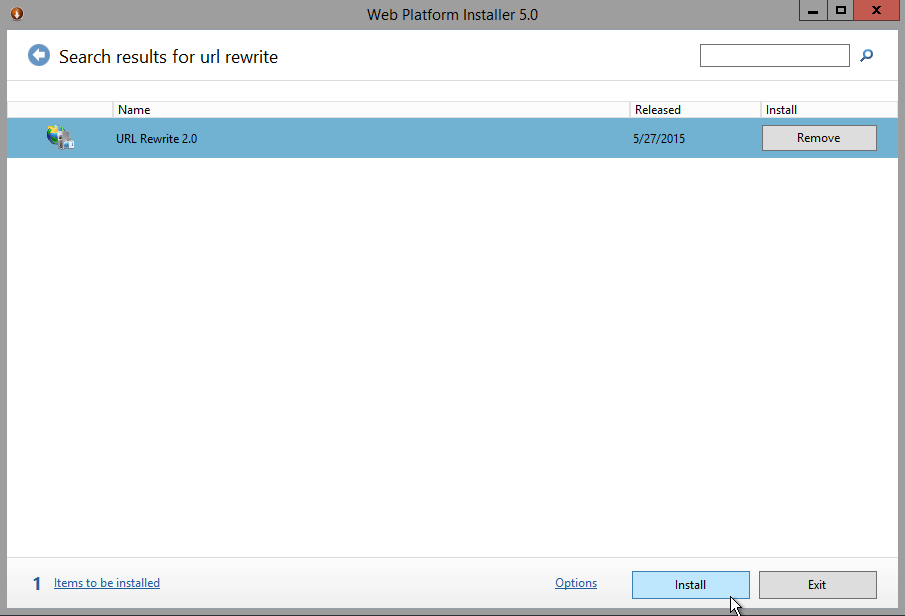Click the URL Rewrite product icon
This screenshot has width=905, height=616.
tap(60, 138)
